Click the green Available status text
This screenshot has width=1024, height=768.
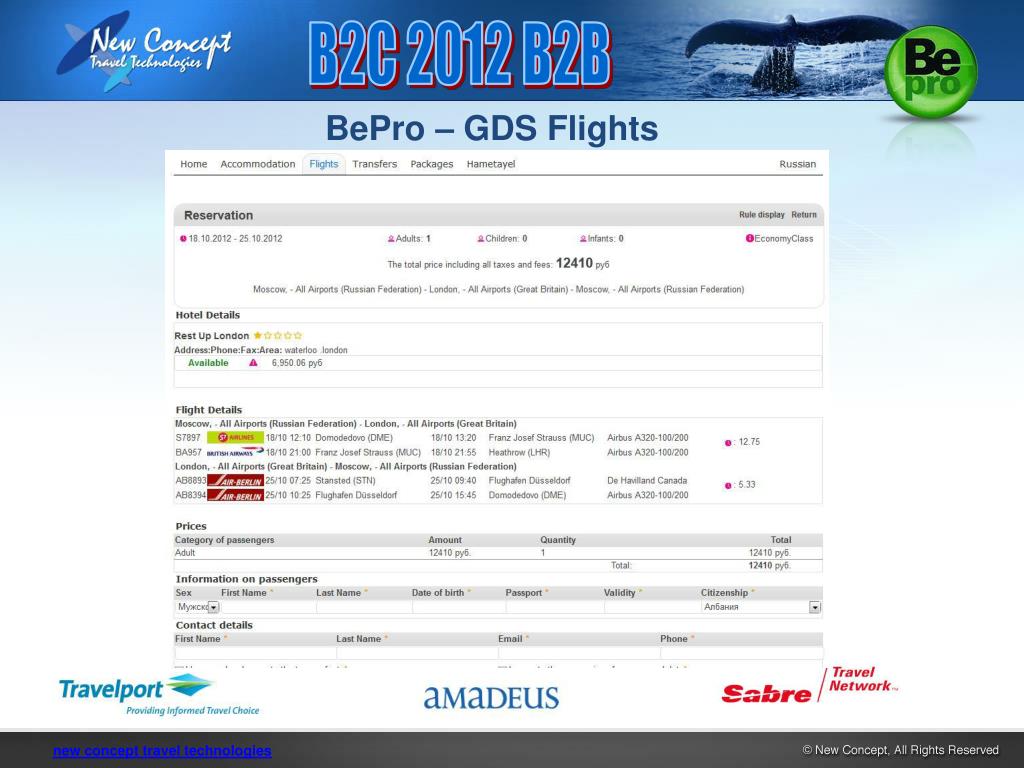coord(208,363)
